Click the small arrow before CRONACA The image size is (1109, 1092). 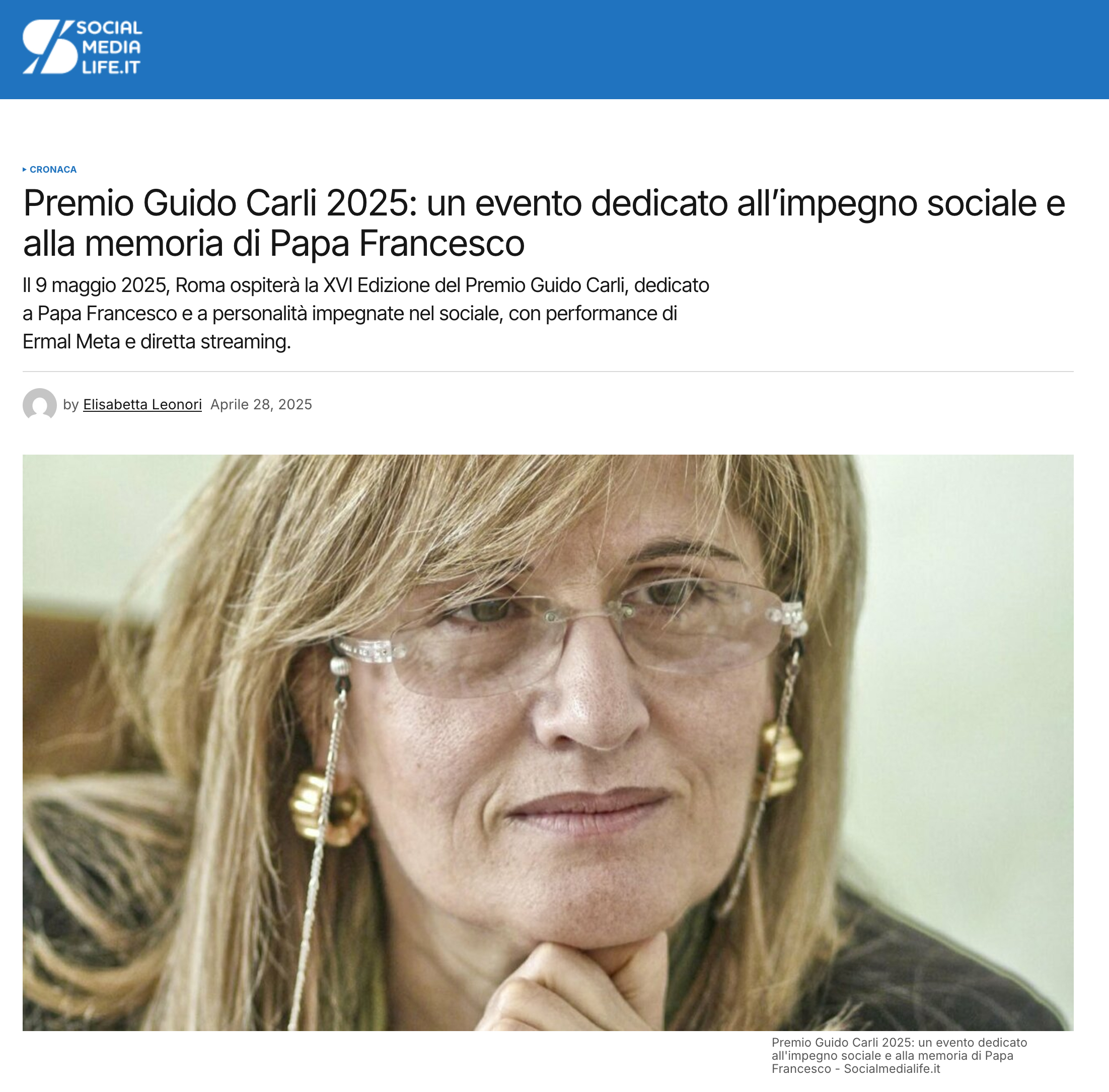click(25, 169)
